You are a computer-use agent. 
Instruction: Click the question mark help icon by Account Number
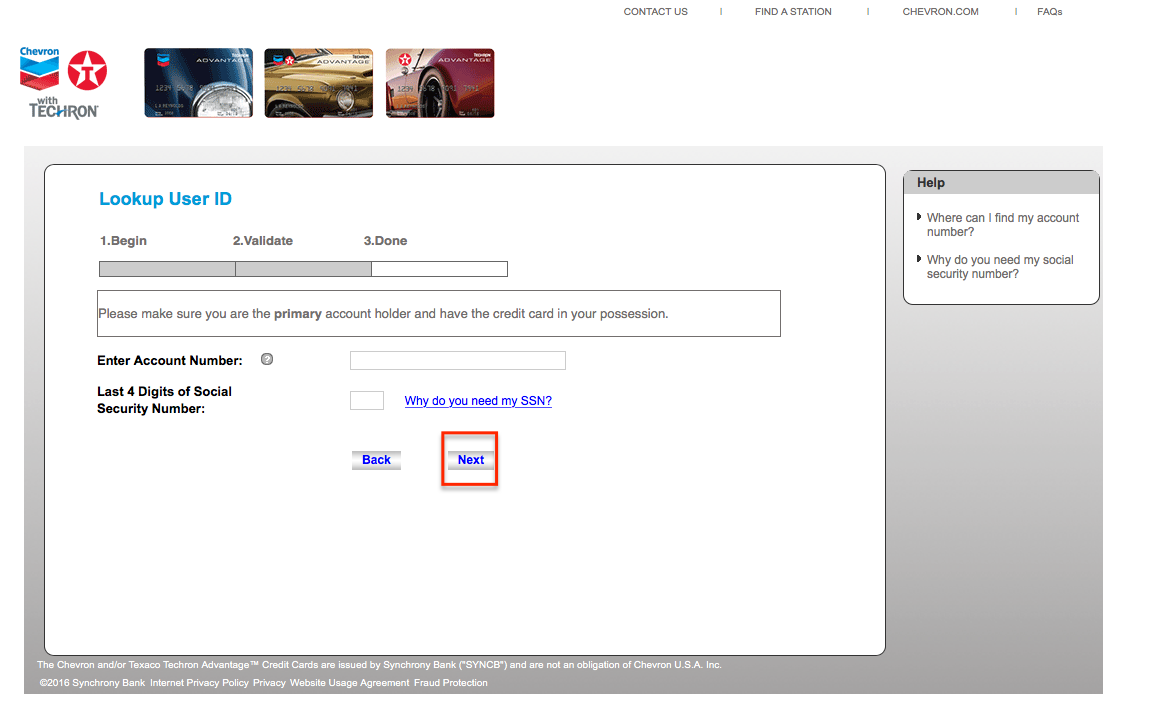pos(267,360)
